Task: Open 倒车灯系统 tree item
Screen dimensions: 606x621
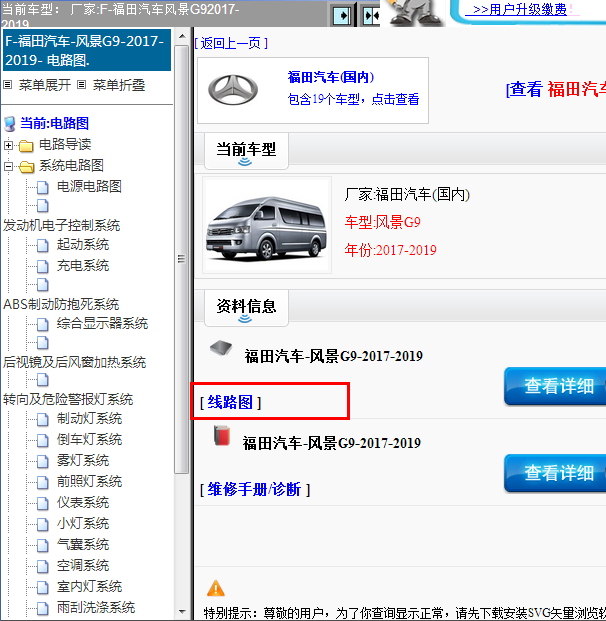Action: coord(89,440)
